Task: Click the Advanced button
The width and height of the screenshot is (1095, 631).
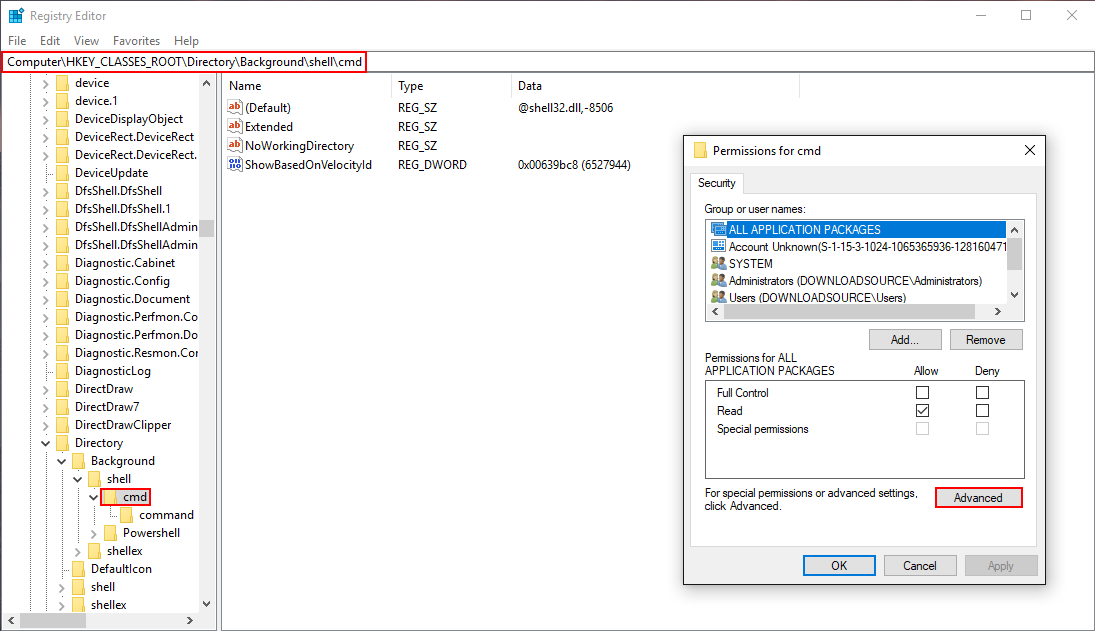Action: coord(978,498)
